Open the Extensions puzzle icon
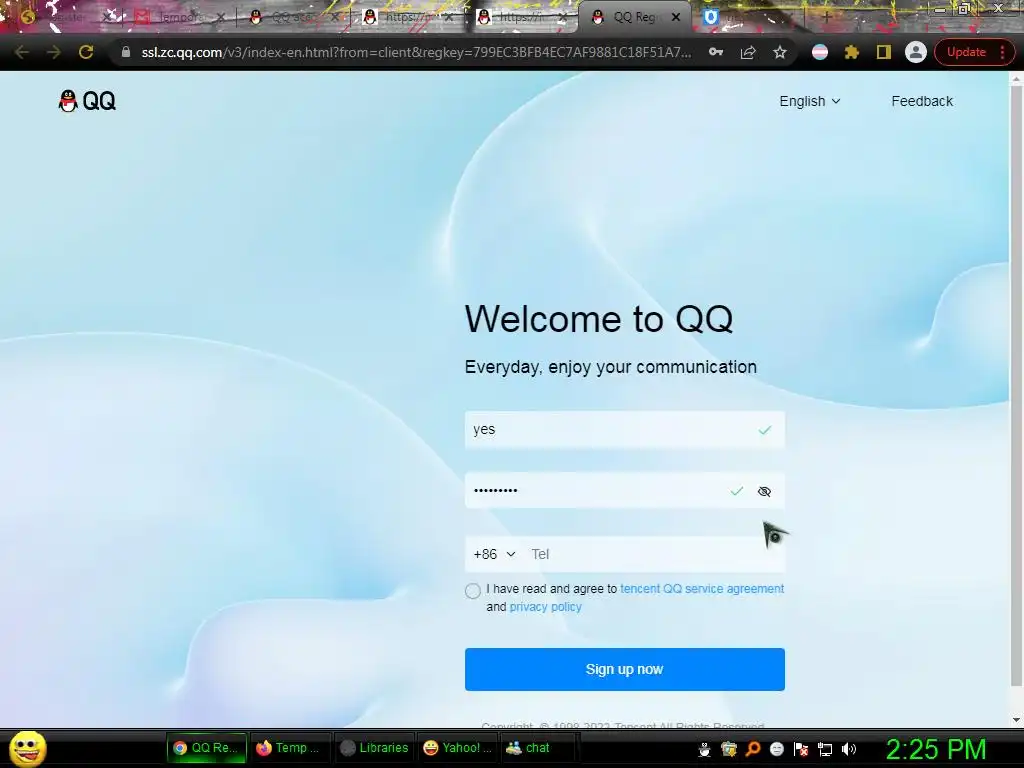 [852, 52]
